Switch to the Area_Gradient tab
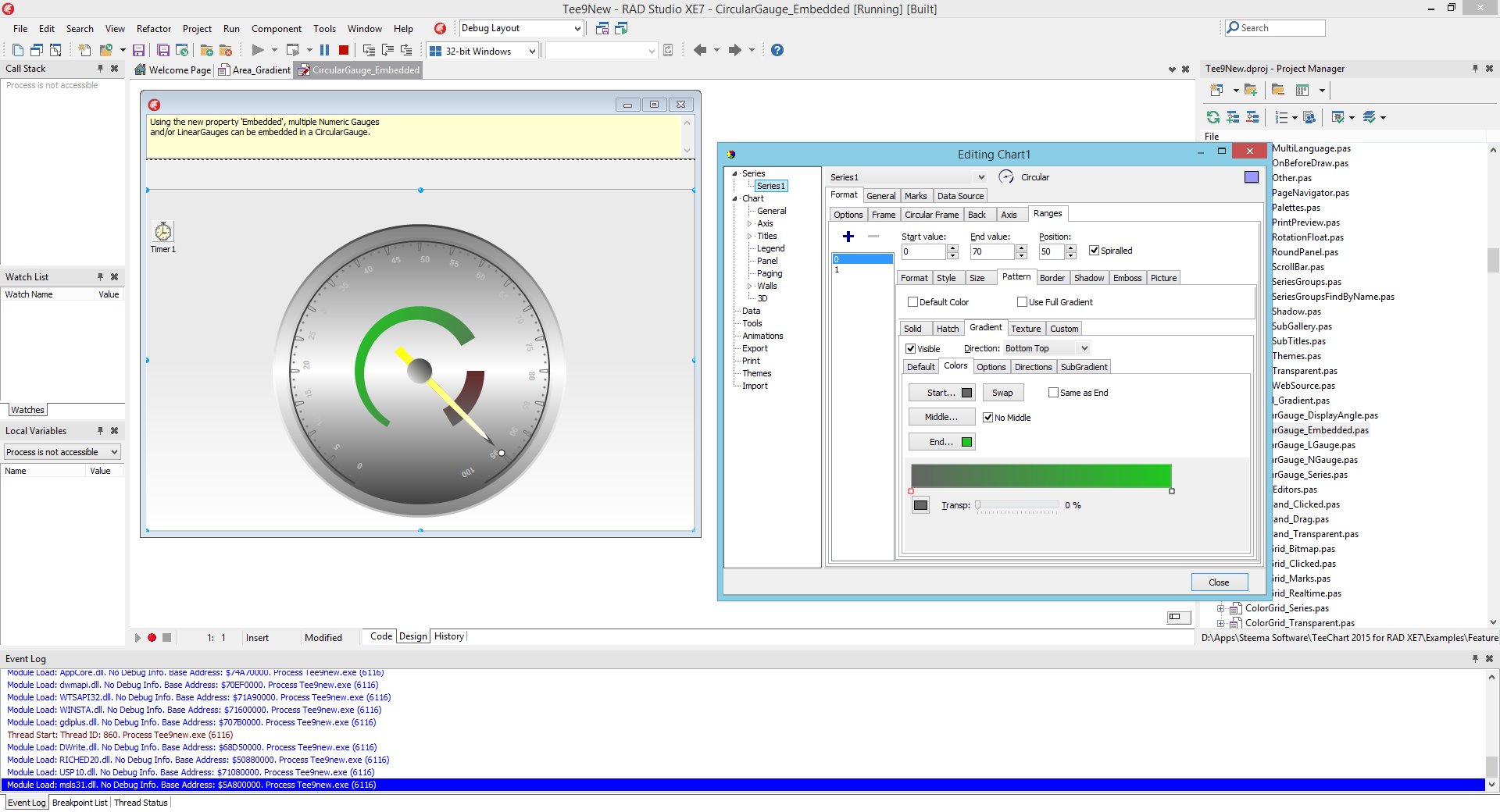The image size is (1500, 812). [254, 70]
